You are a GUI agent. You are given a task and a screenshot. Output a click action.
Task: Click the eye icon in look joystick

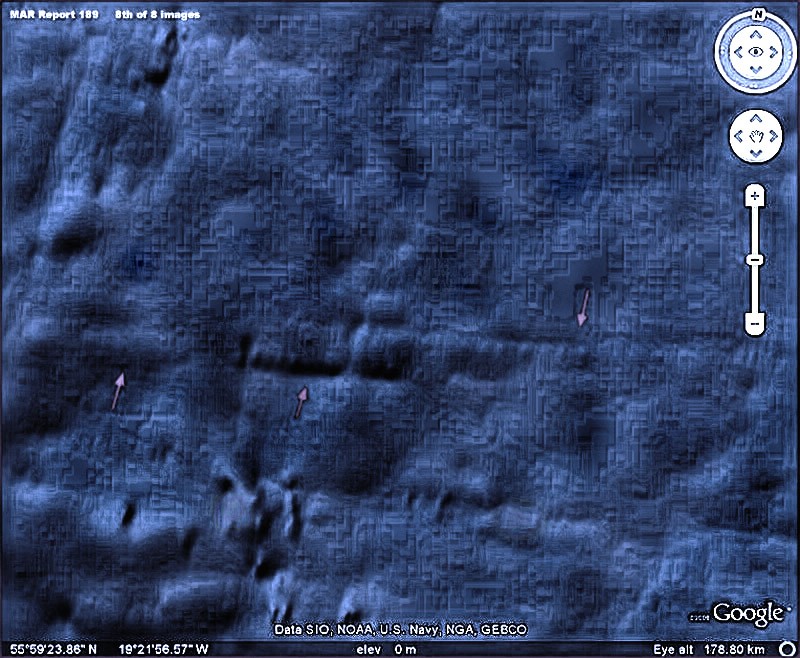pyautogui.click(x=756, y=52)
